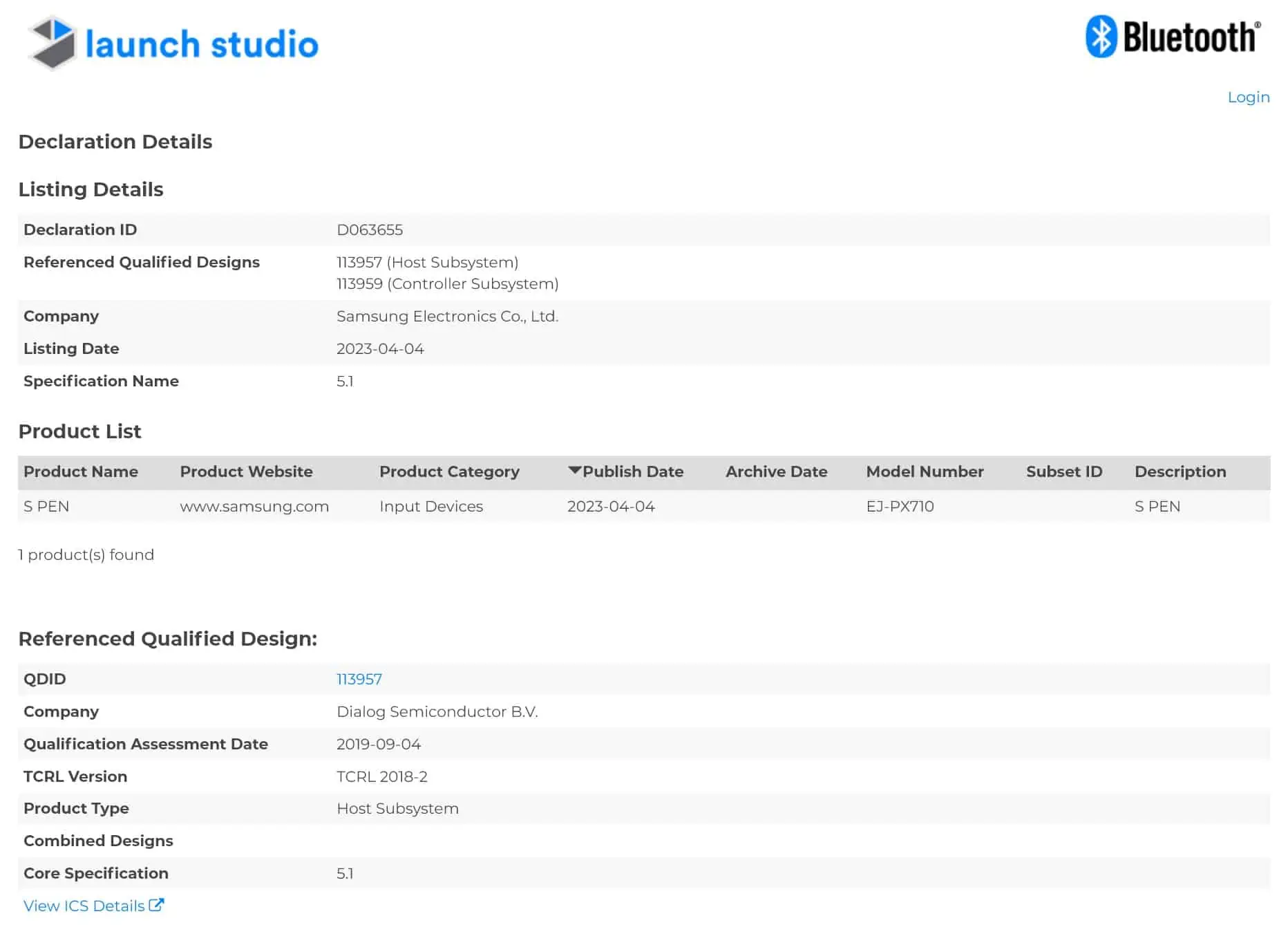Click 'Referenced Qualified Designs' label
This screenshot has width=1288, height=925.
click(x=142, y=262)
